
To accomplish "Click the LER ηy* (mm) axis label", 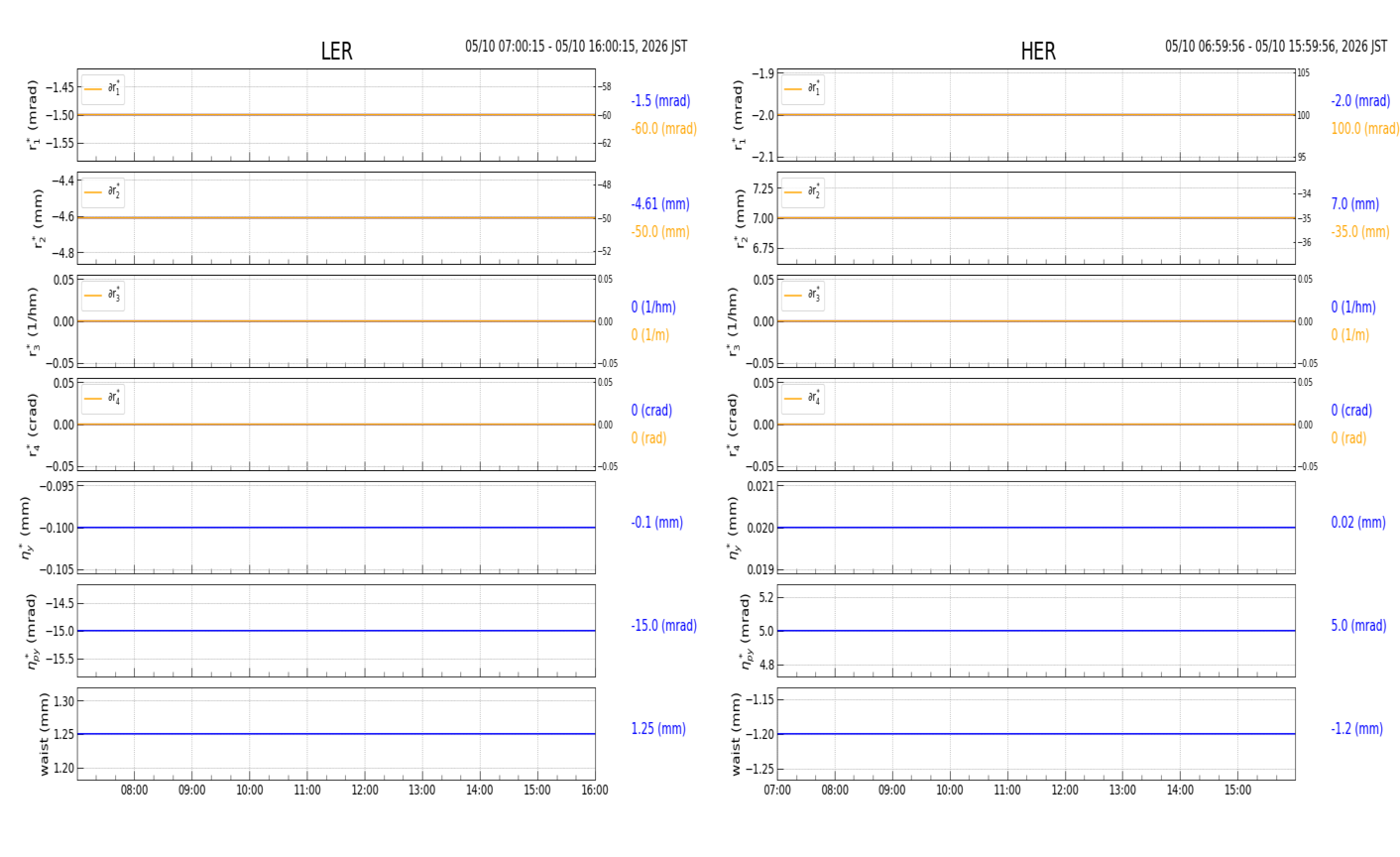I will tap(26, 528).
